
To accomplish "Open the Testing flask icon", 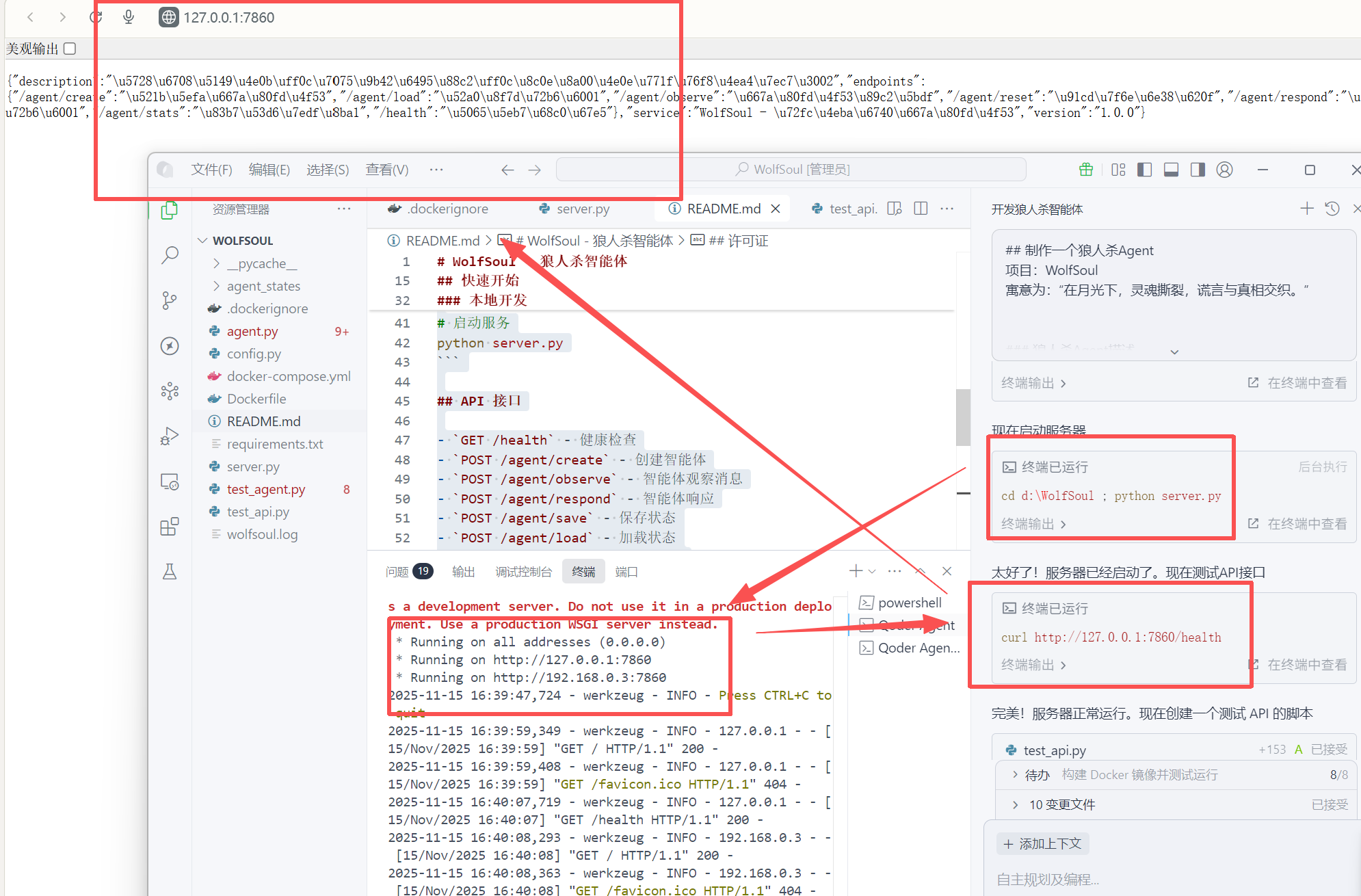I will pyautogui.click(x=170, y=572).
